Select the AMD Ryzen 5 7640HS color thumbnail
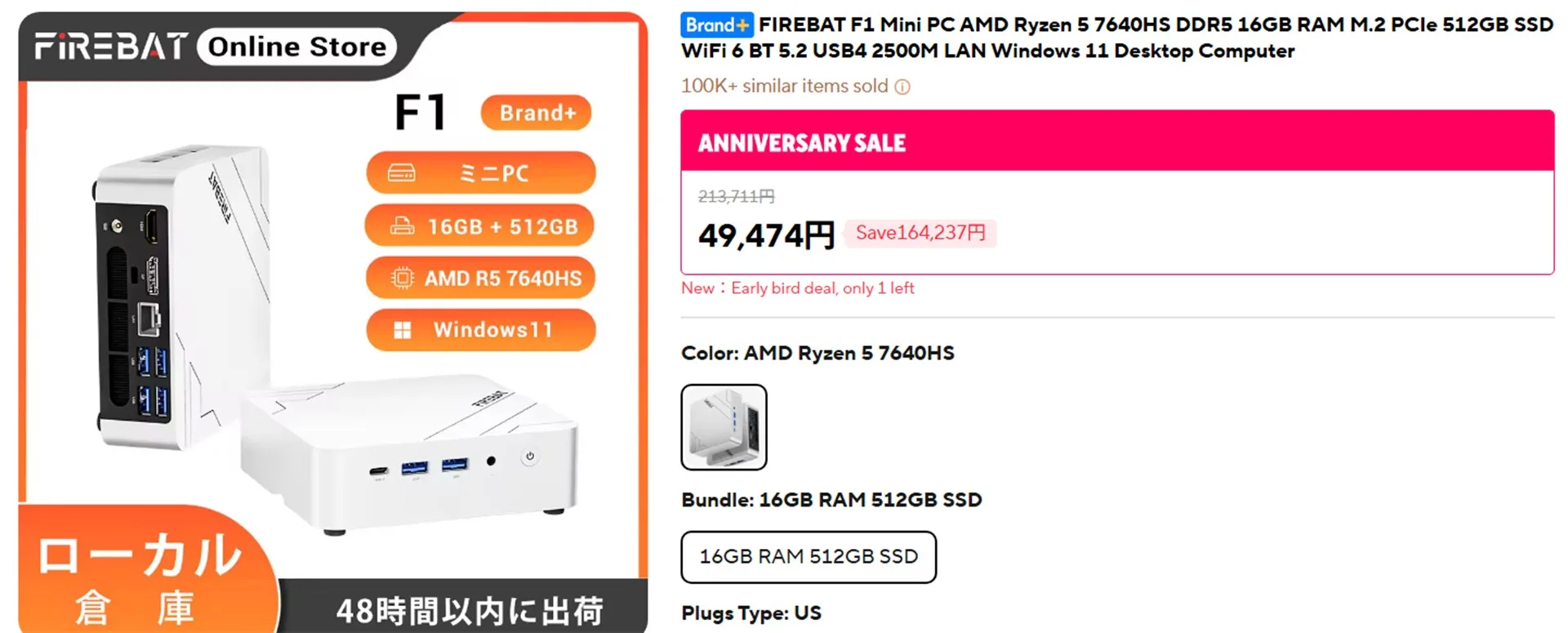 pos(724,427)
